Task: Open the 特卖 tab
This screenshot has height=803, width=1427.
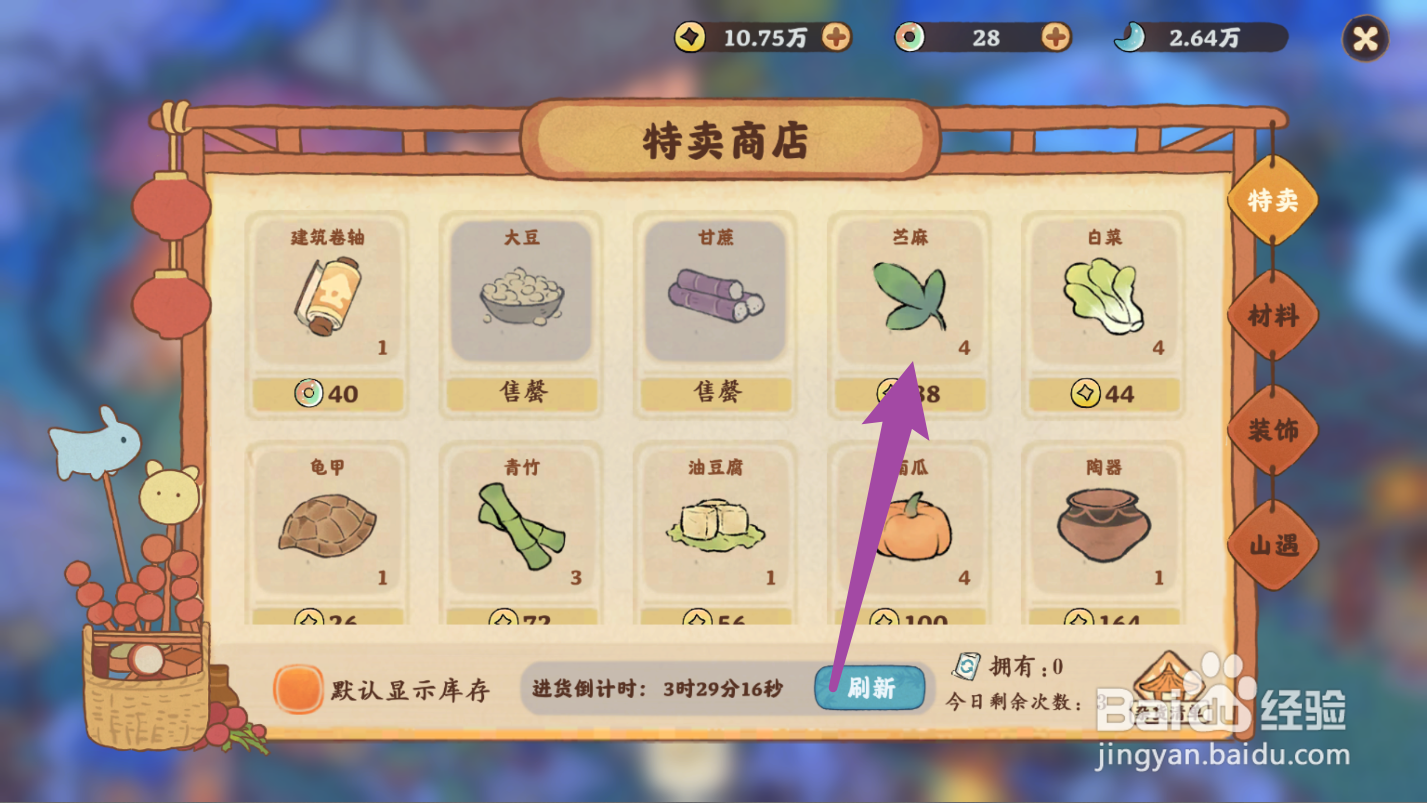Action: tap(1272, 200)
